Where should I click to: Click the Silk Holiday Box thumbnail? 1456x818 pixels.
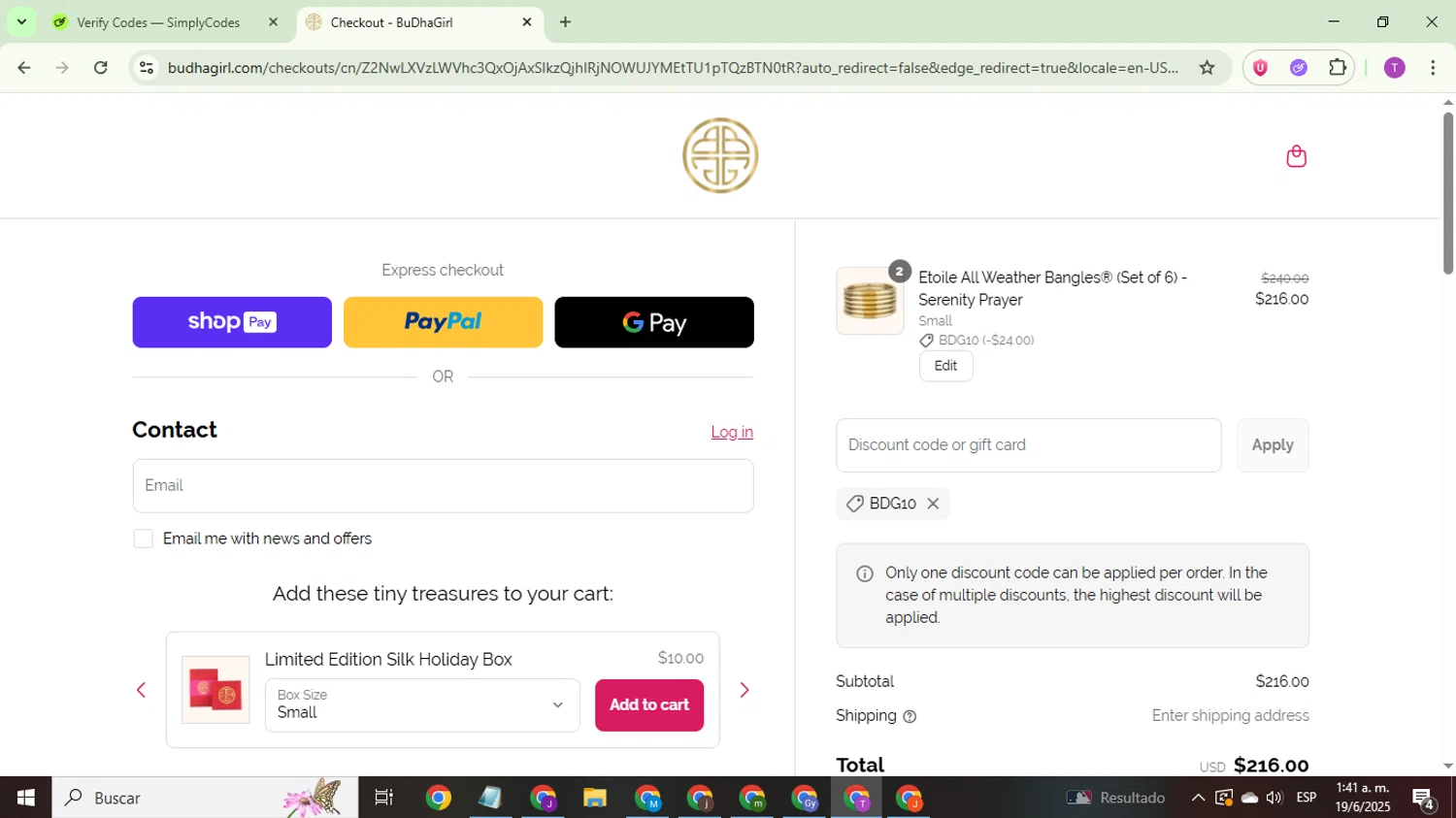[215, 690]
